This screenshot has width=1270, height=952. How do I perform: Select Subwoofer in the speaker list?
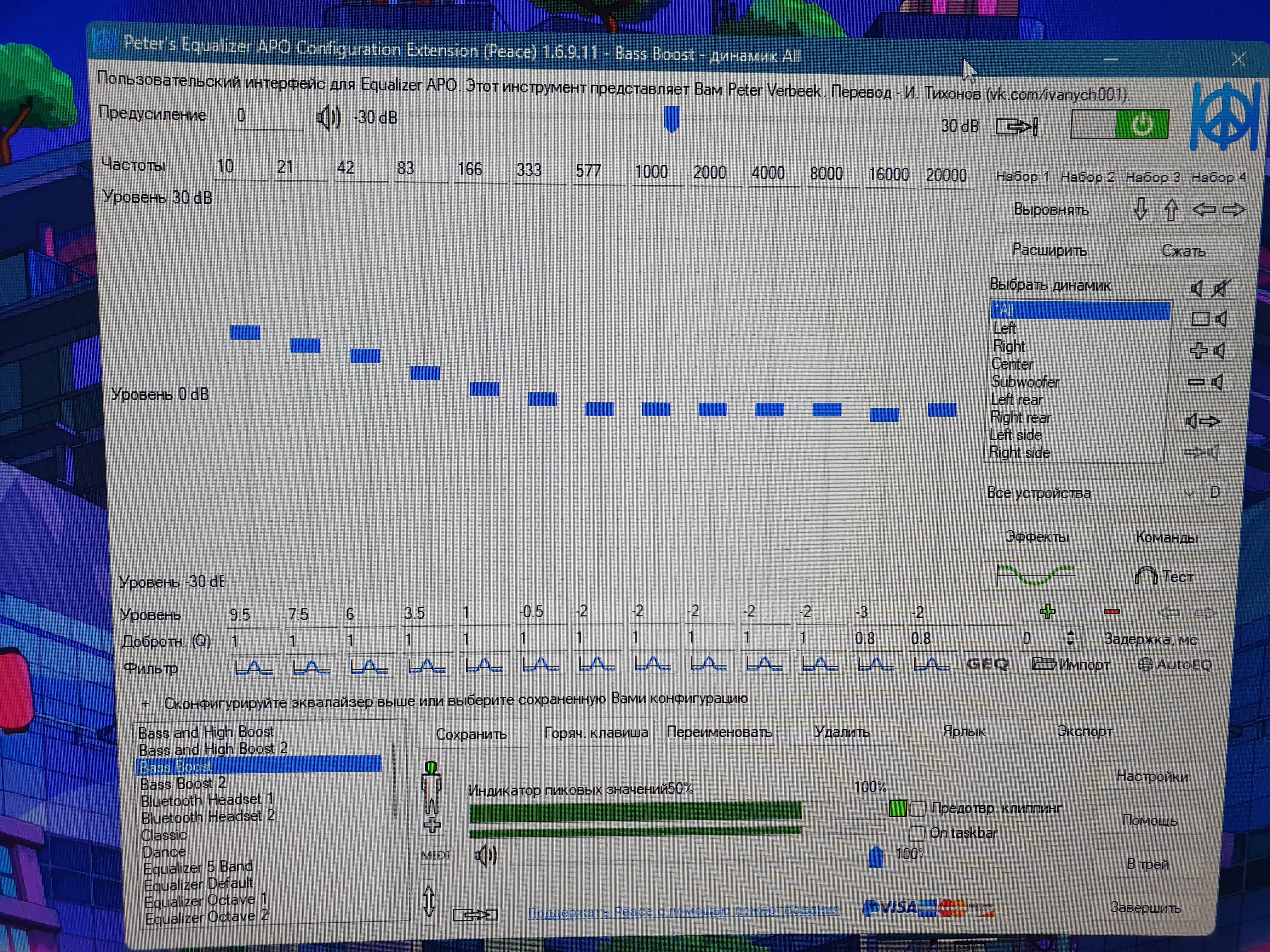[1025, 382]
